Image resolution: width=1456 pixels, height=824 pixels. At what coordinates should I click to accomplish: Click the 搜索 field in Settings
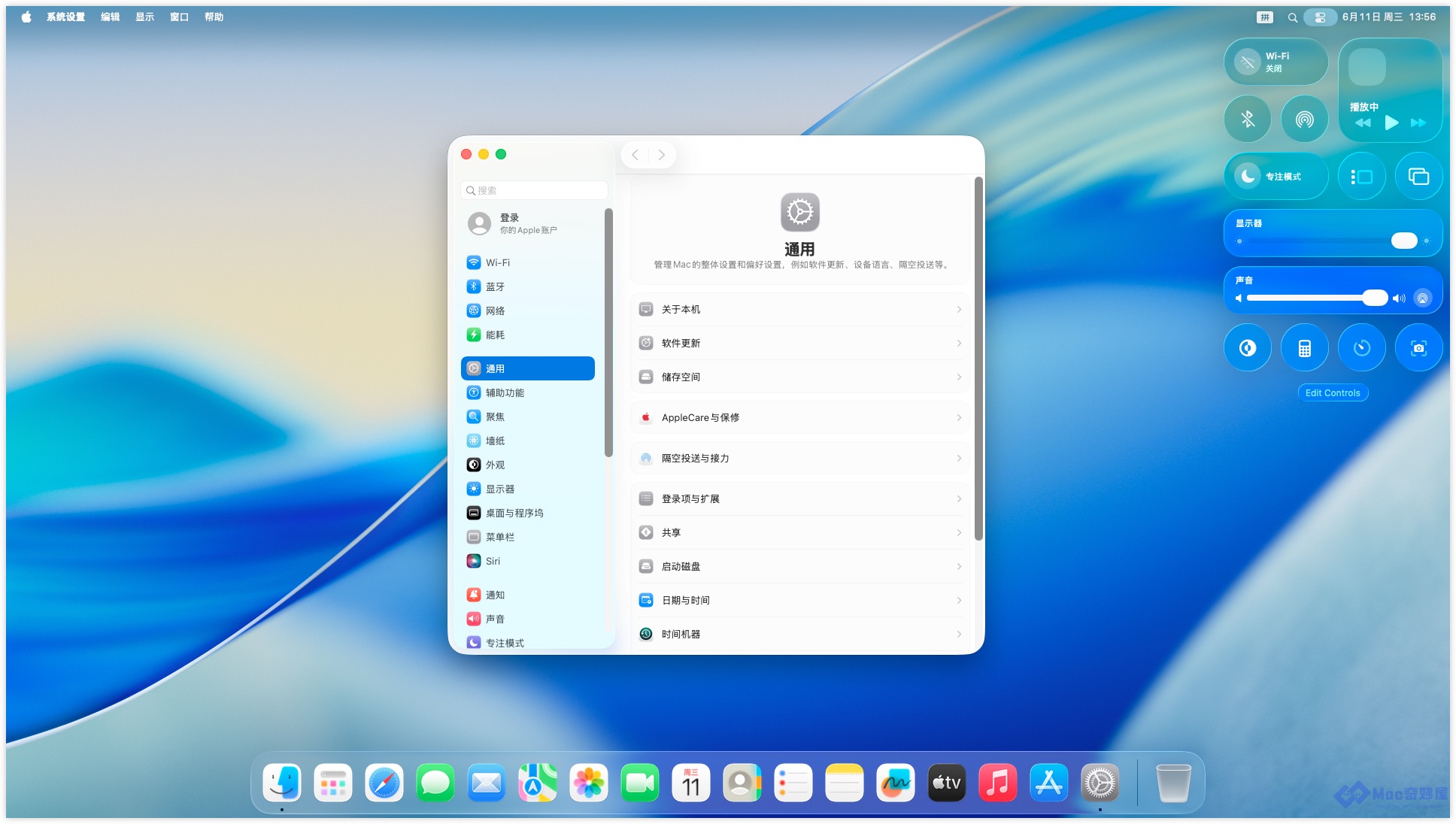[x=534, y=191]
